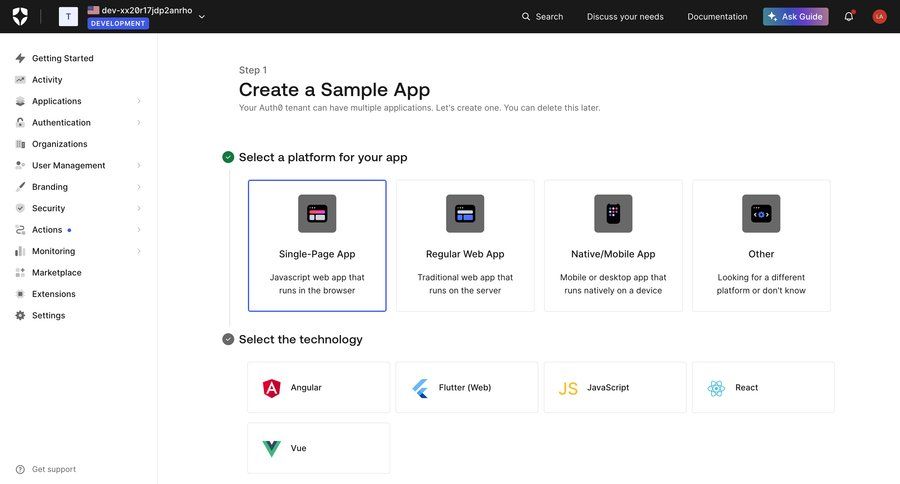Click the Get support link text

coord(54,469)
